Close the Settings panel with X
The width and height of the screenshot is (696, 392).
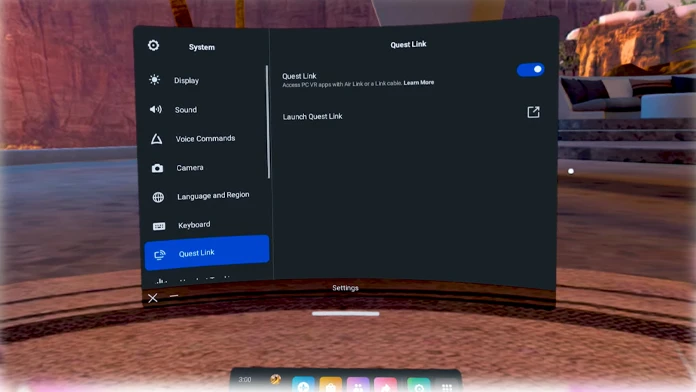click(x=153, y=298)
